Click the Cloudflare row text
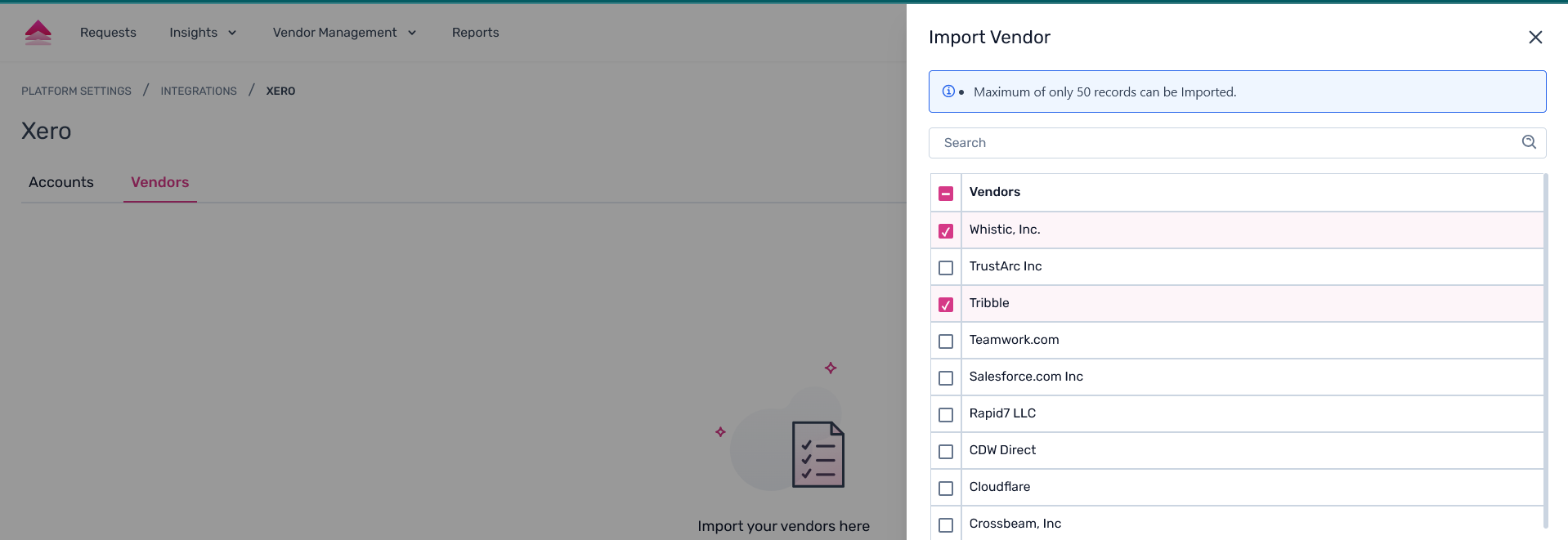The image size is (1568, 540). point(1000,487)
